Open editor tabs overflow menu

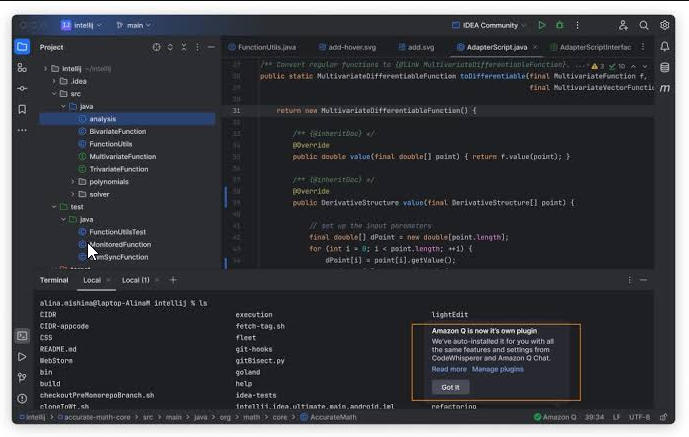click(643, 47)
